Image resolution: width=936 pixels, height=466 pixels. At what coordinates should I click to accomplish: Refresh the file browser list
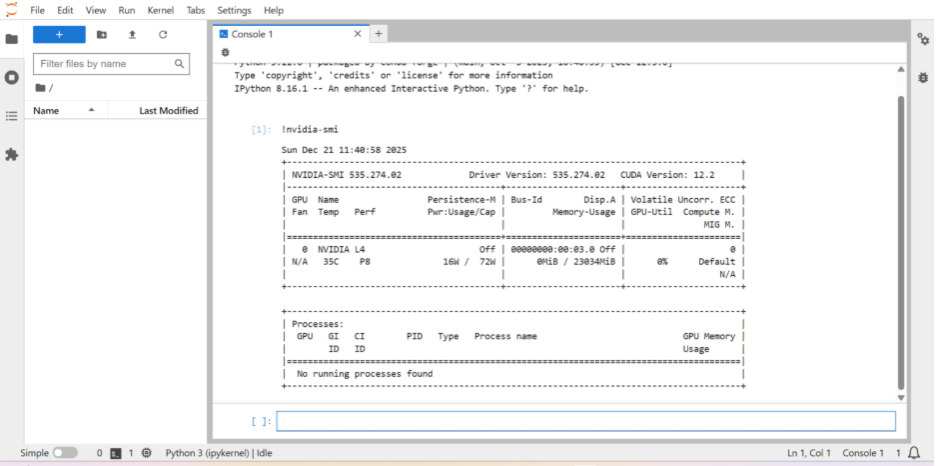163,35
